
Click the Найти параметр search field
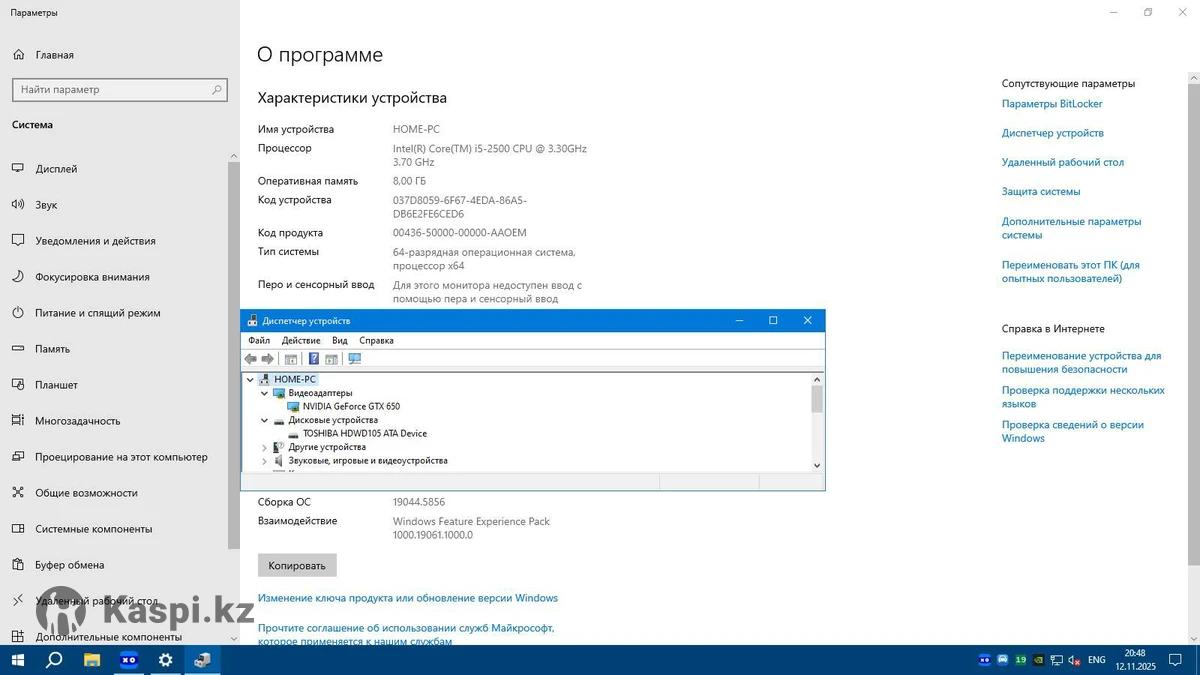[x=112, y=90]
